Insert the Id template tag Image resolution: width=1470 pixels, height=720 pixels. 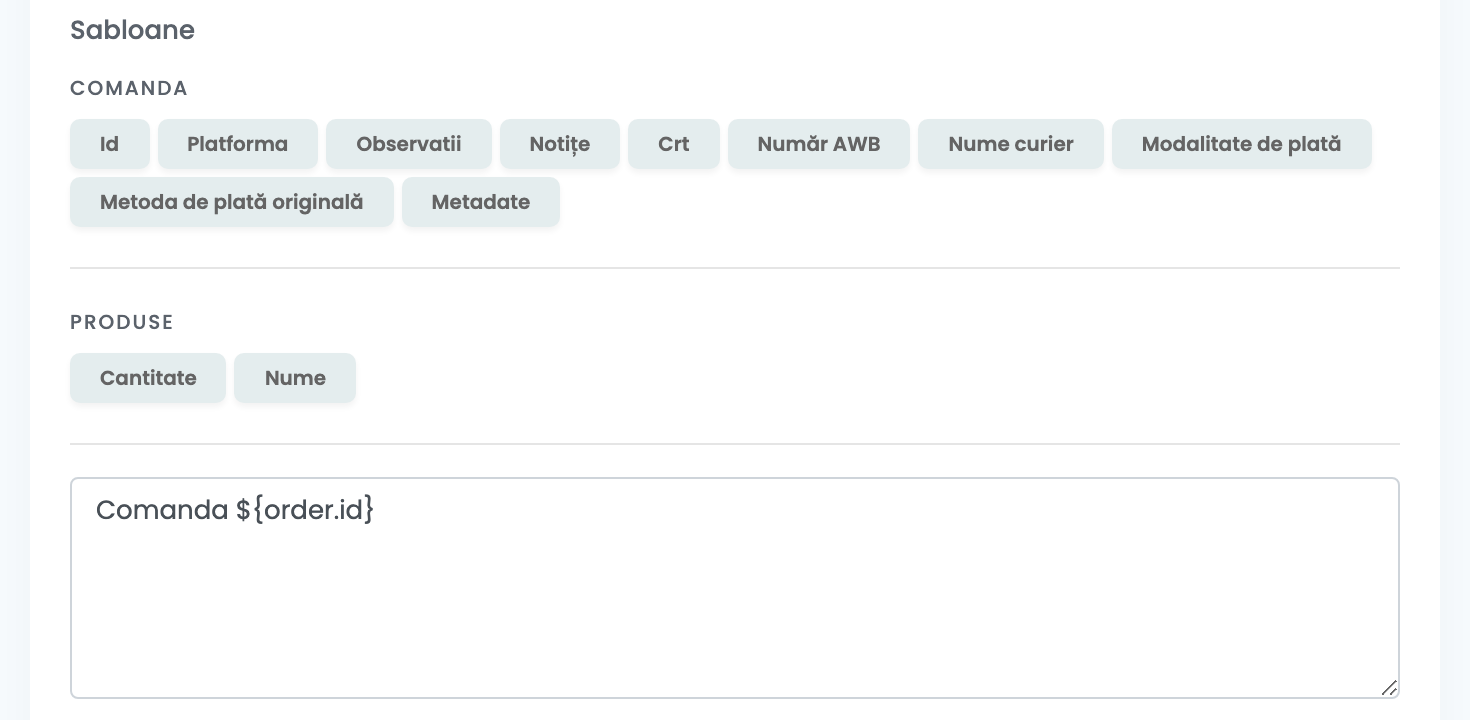click(x=110, y=144)
